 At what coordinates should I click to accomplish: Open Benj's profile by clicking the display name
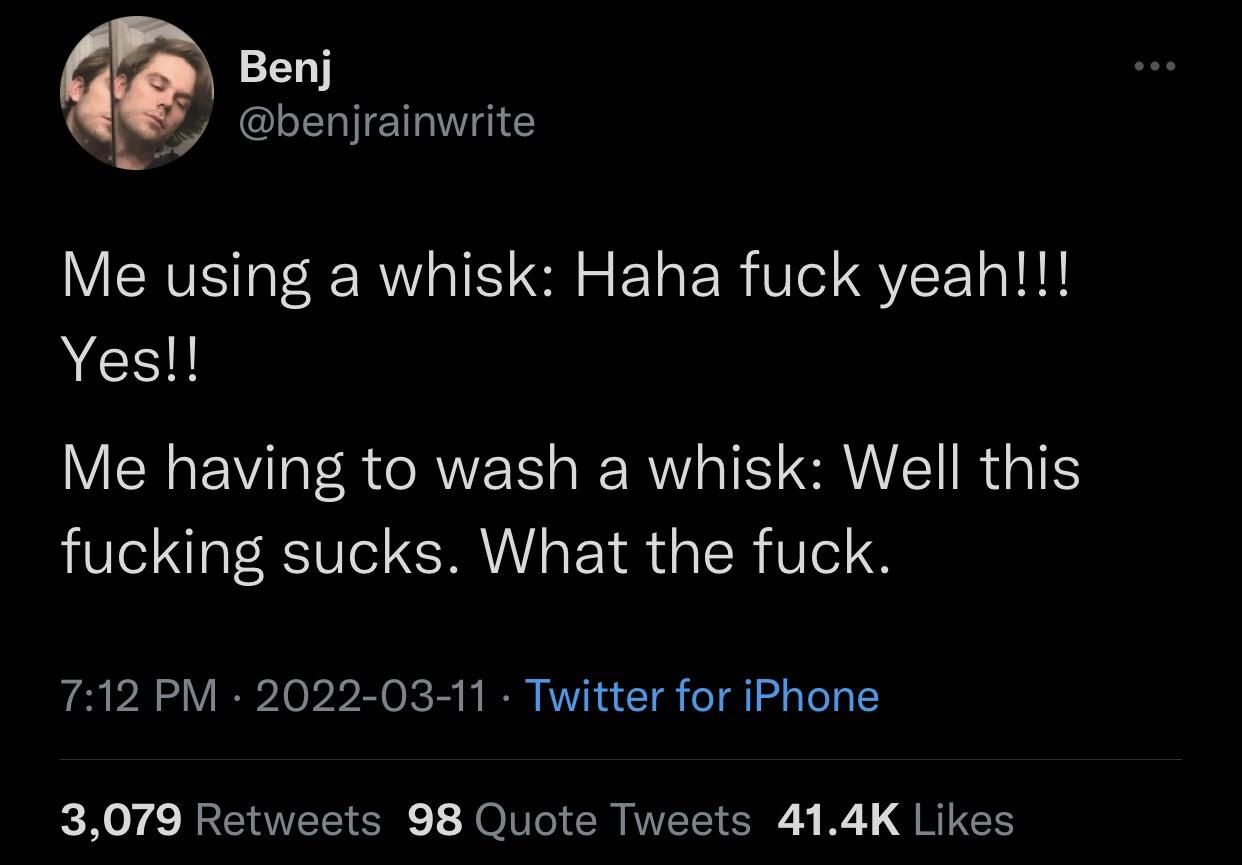285,68
